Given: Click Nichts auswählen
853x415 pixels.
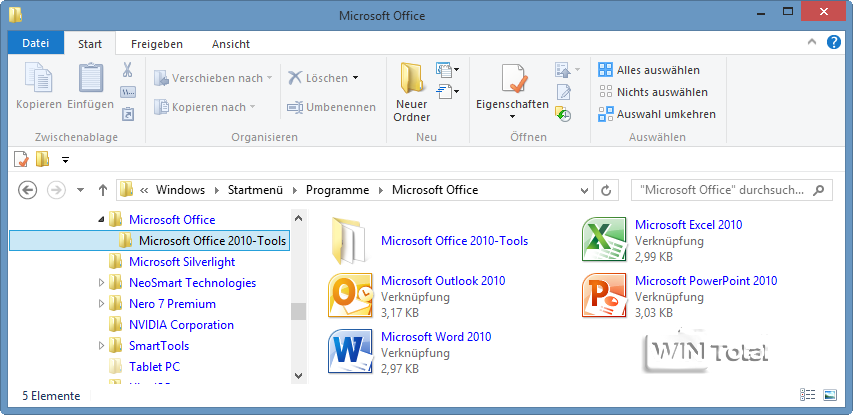Looking at the screenshot, I should pyautogui.click(x=653, y=92).
